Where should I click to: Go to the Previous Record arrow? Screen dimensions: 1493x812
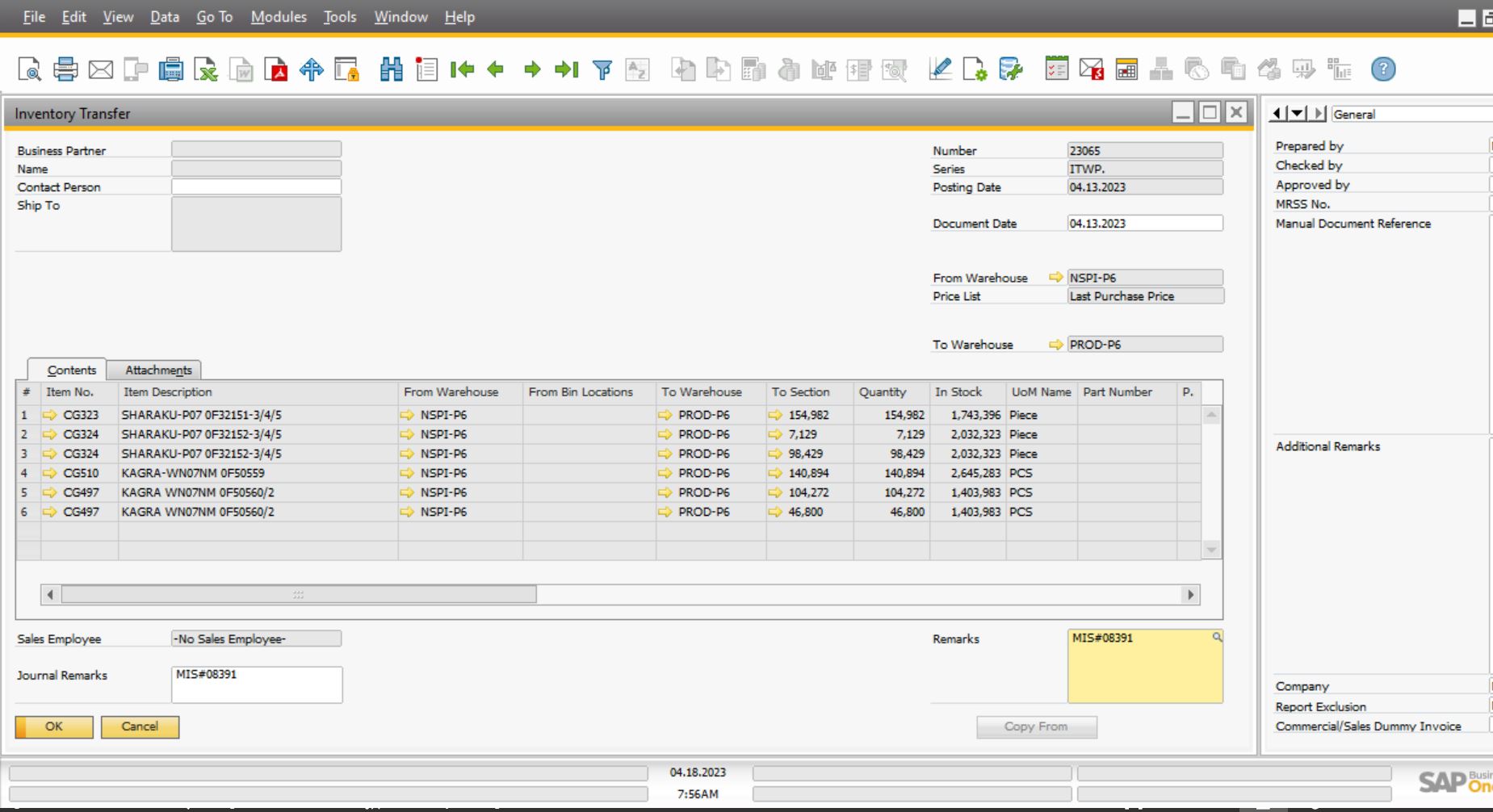click(x=496, y=69)
